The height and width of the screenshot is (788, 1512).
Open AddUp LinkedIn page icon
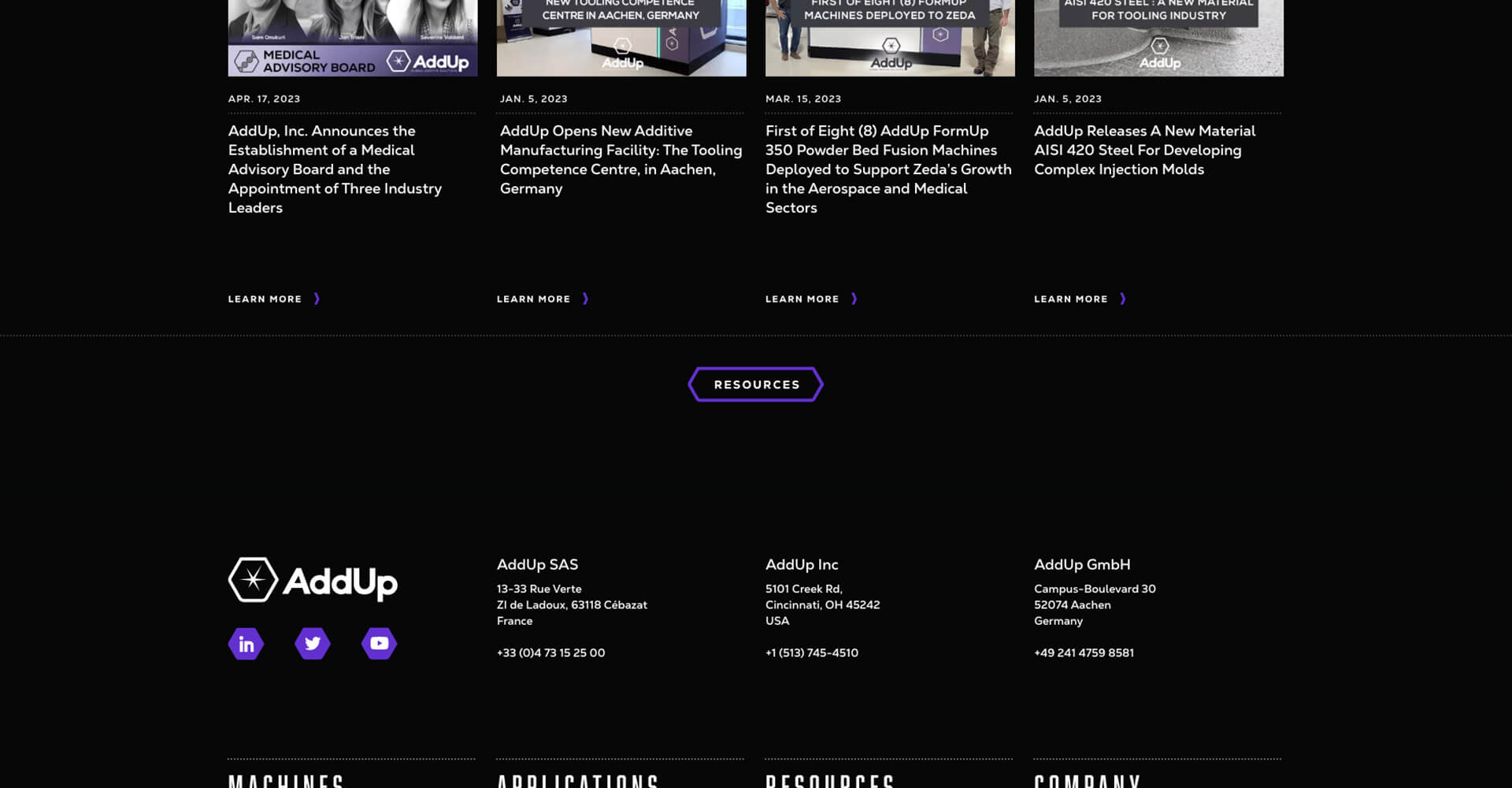coord(246,644)
